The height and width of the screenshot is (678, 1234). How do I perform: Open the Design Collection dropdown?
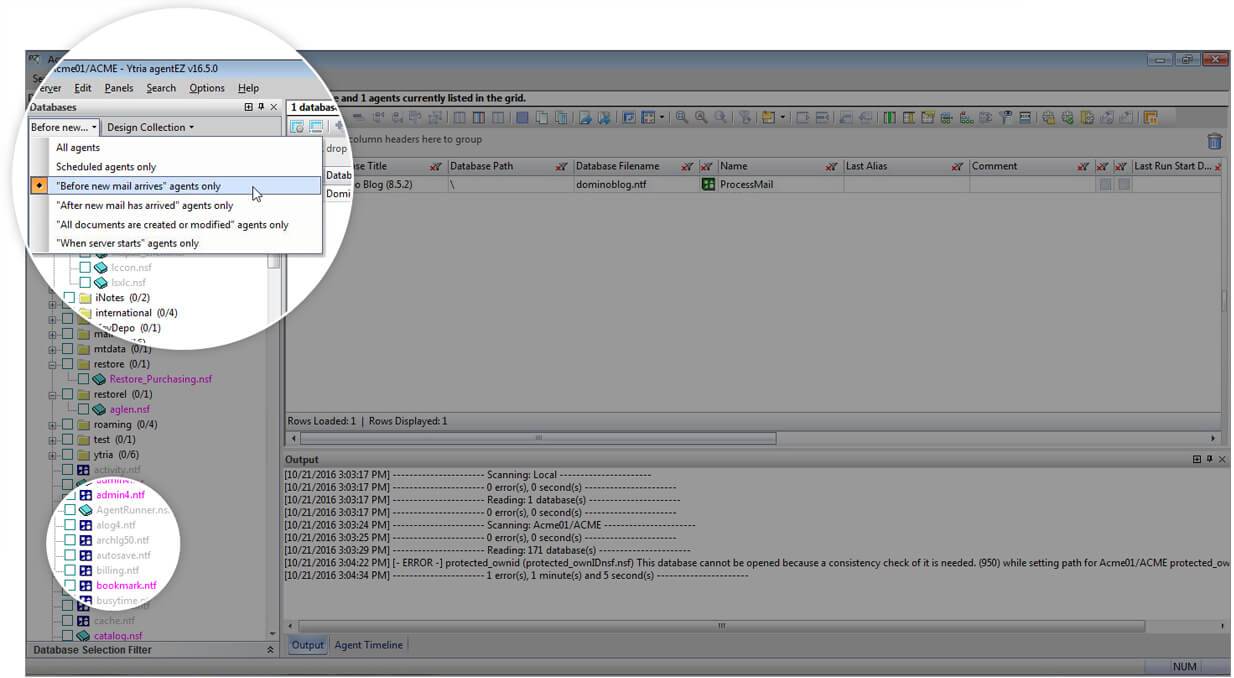click(150, 128)
